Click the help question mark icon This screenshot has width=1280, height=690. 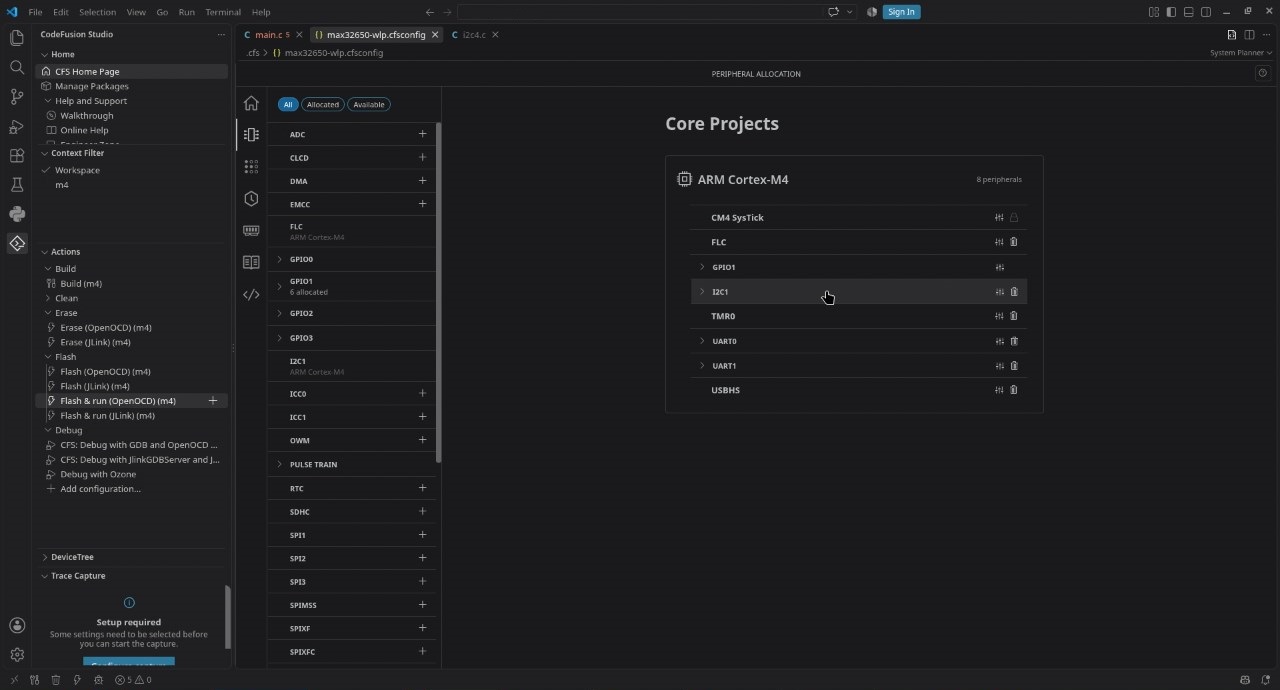pos(1263,73)
